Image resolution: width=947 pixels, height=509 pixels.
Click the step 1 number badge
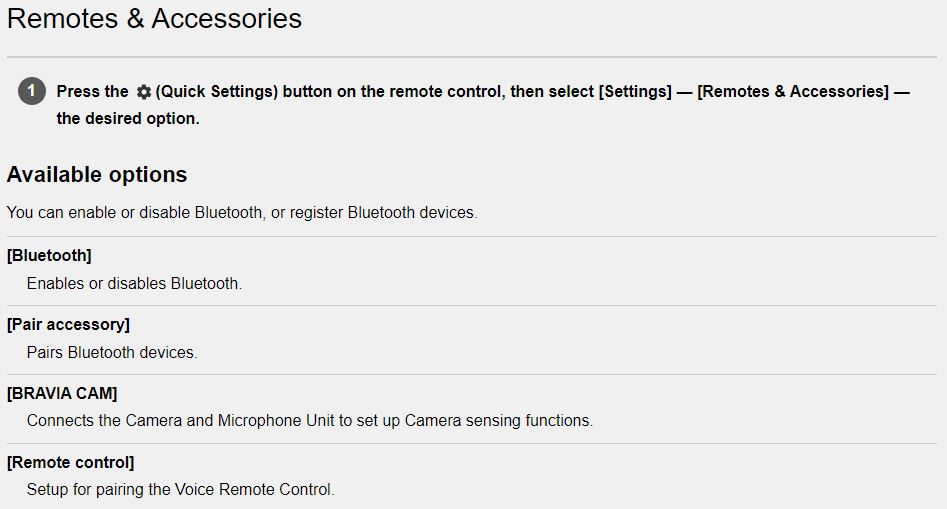[x=32, y=91]
